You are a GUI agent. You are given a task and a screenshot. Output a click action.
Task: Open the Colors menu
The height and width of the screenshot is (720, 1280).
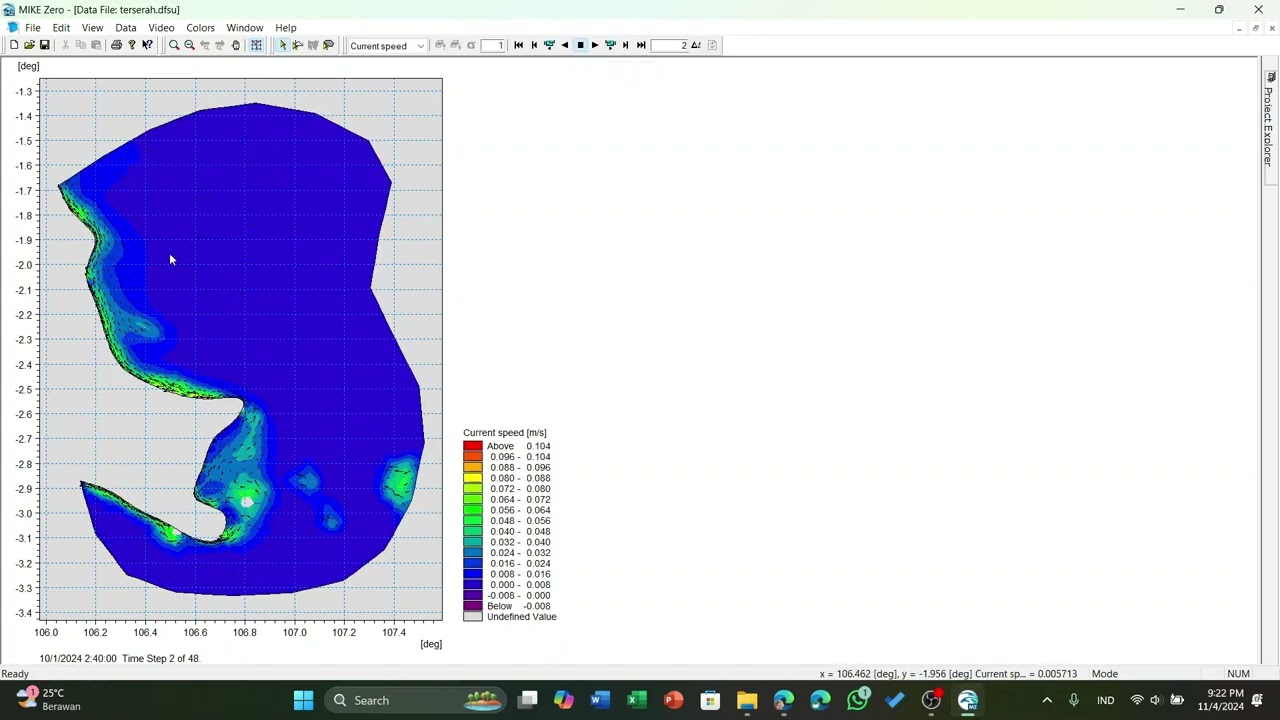click(200, 28)
